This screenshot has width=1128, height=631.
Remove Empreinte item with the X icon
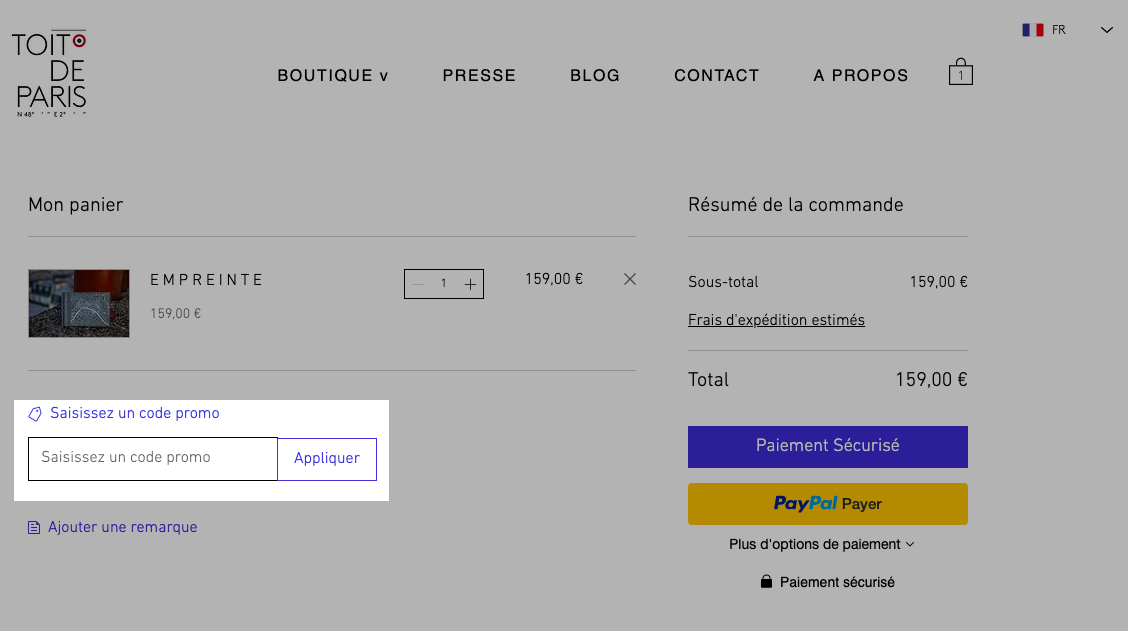coord(629,279)
